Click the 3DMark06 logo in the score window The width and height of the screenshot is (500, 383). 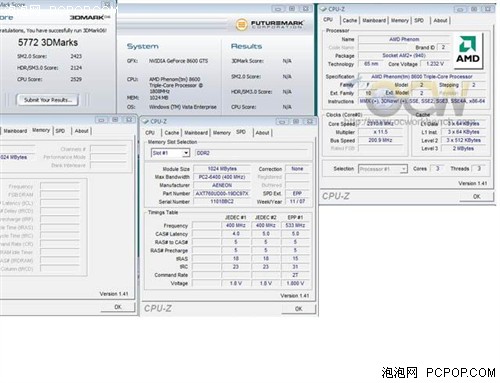coord(90,17)
